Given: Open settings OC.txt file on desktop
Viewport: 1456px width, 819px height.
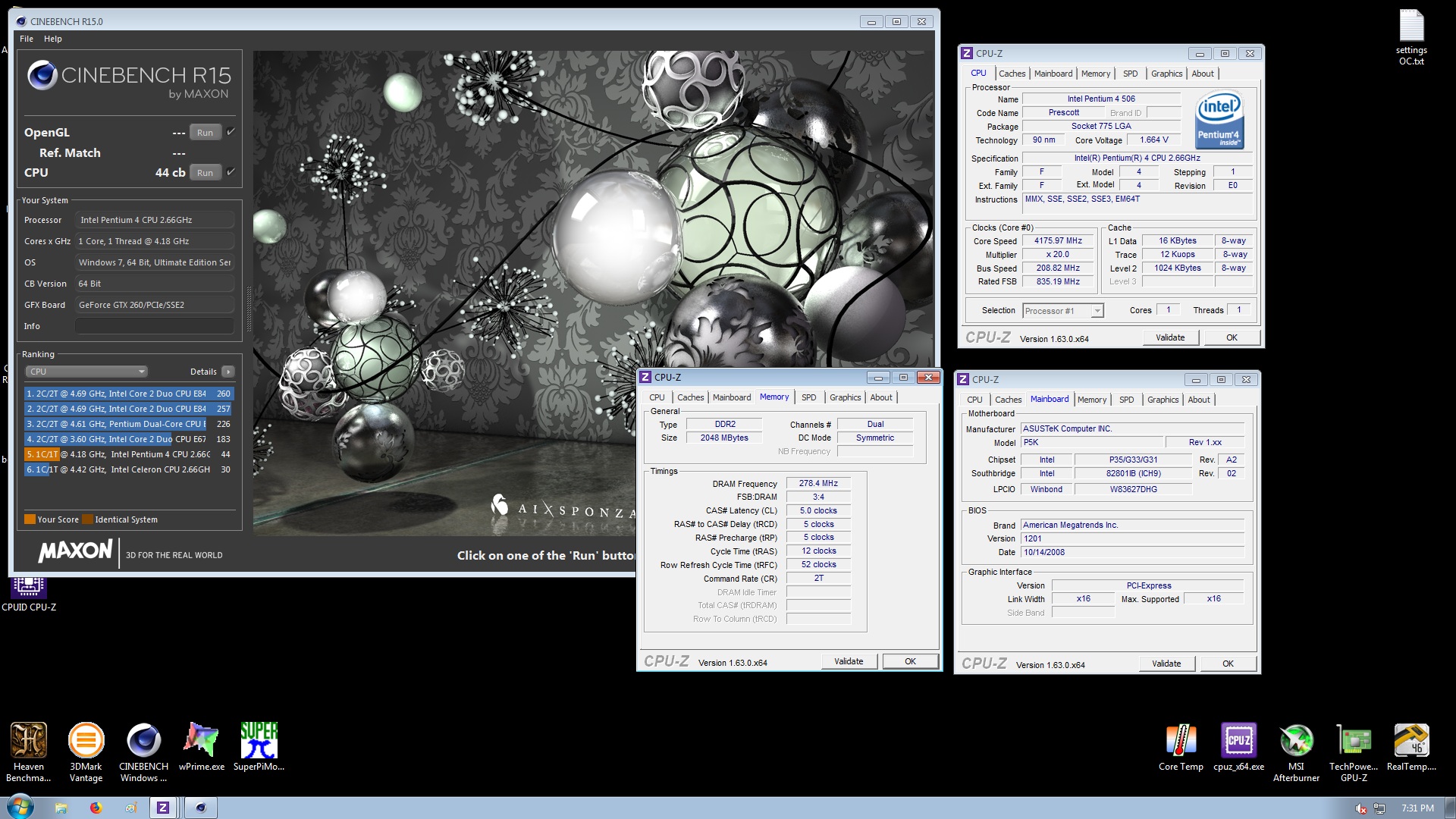Looking at the screenshot, I should click(x=1411, y=38).
